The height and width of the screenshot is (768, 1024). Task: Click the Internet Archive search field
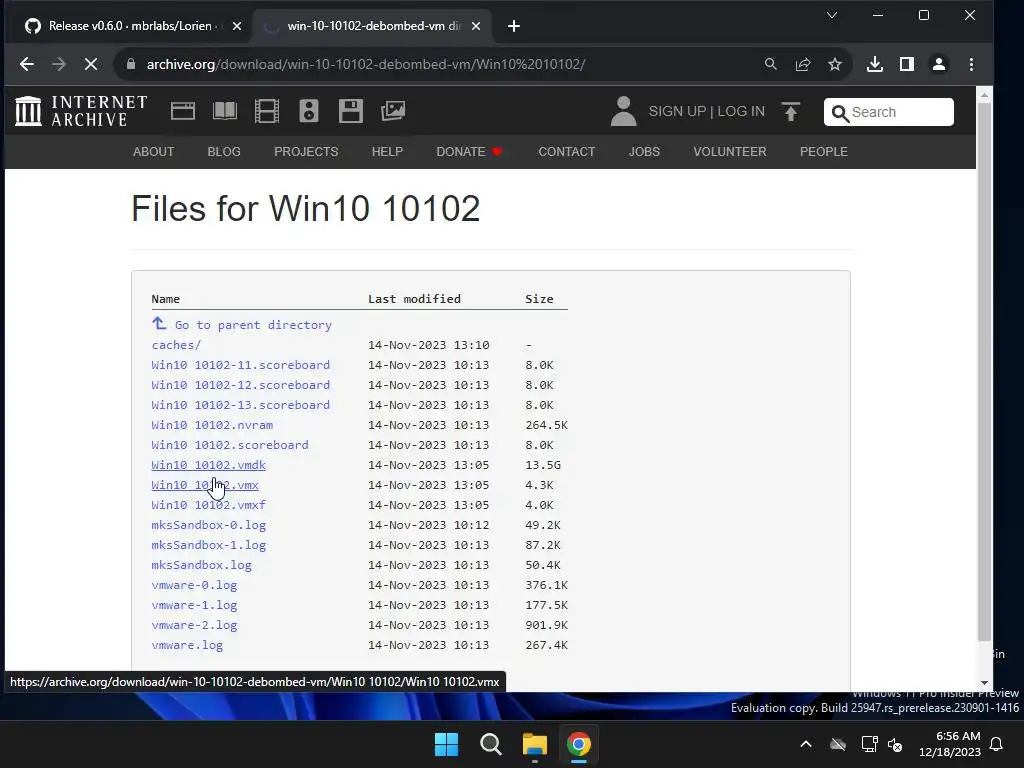(889, 112)
